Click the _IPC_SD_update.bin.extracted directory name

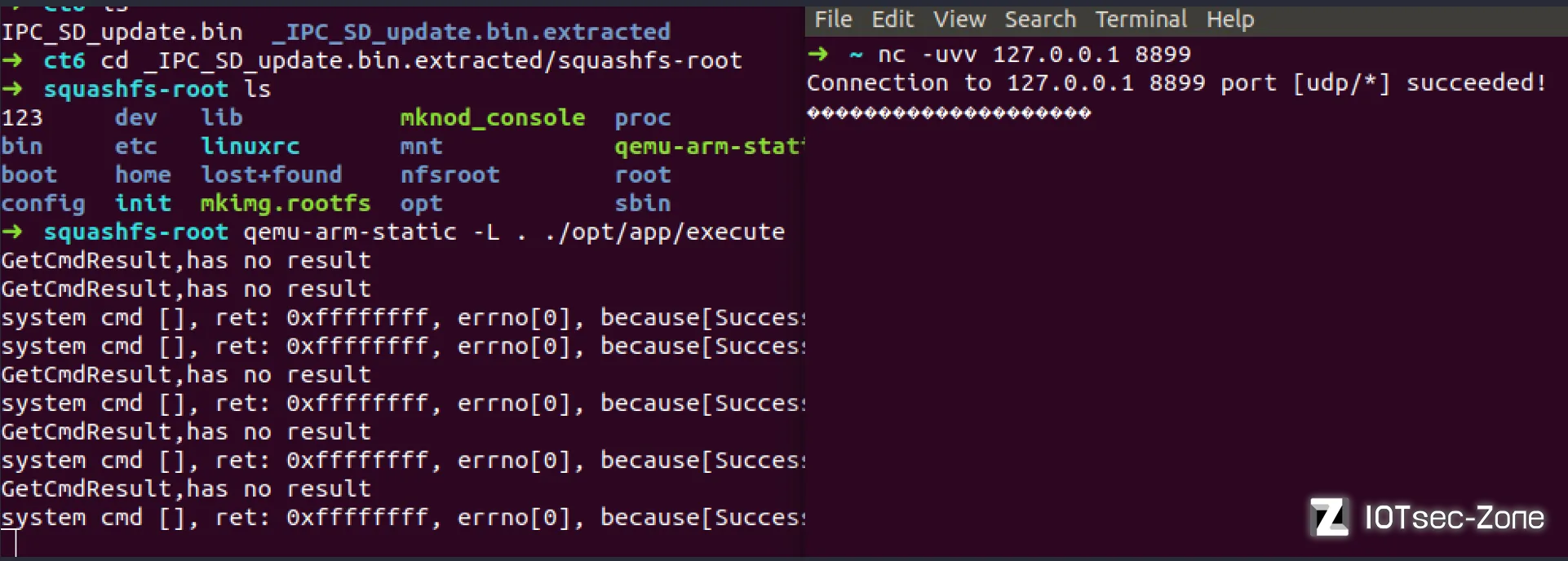pos(471,33)
